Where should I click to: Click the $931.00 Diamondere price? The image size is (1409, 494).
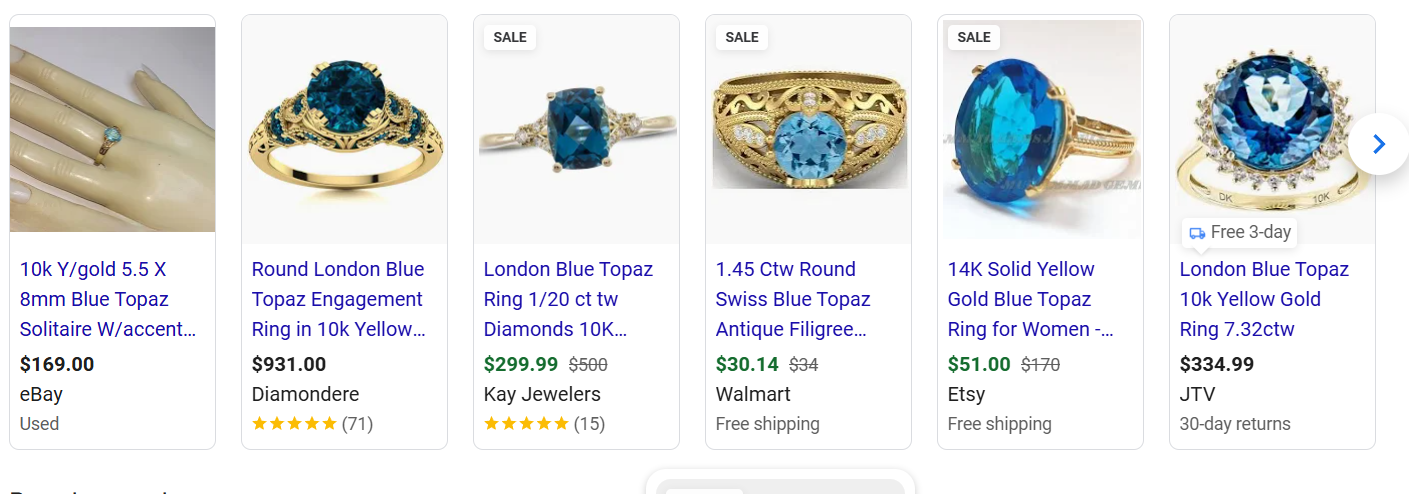click(x=289, y=364)
